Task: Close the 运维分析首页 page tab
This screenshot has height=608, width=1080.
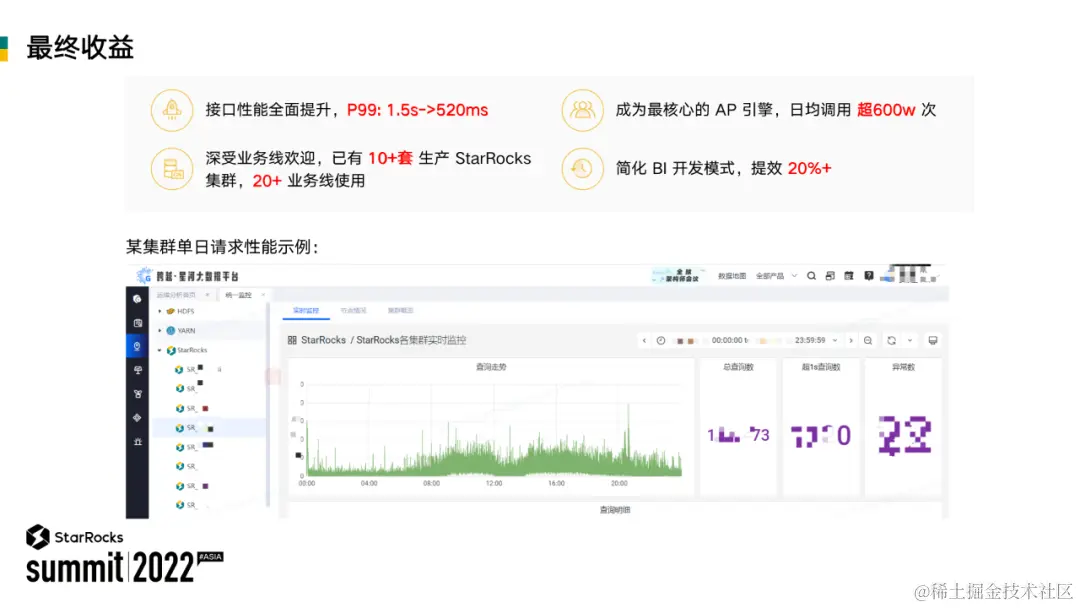Action: 207,295
